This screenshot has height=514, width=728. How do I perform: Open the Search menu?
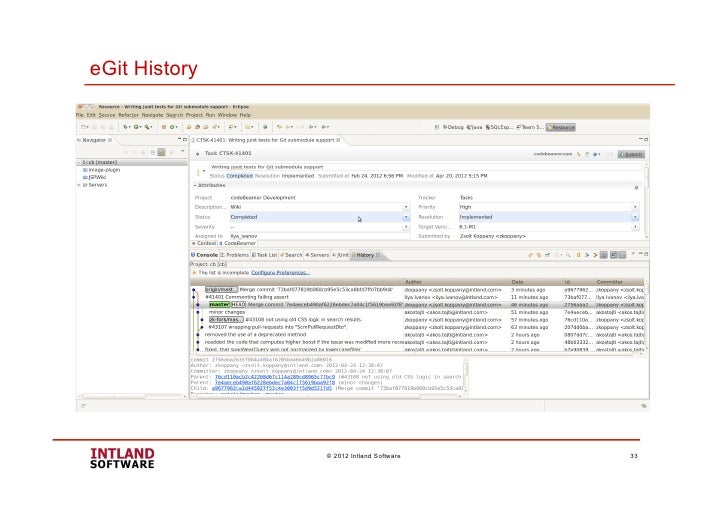[175, 115]
